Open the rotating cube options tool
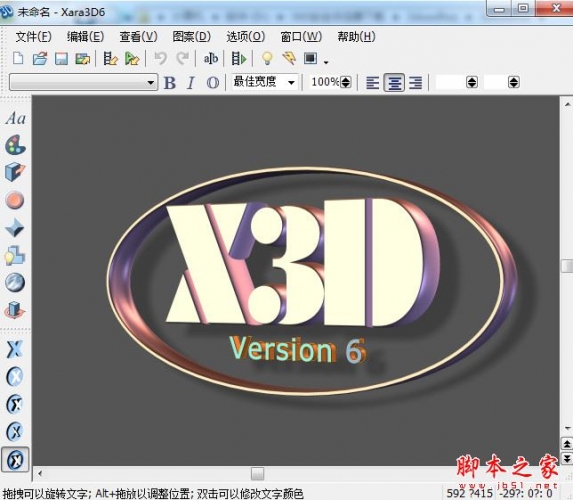This screenshot has width=573, height=500. [x=15, y=310]
